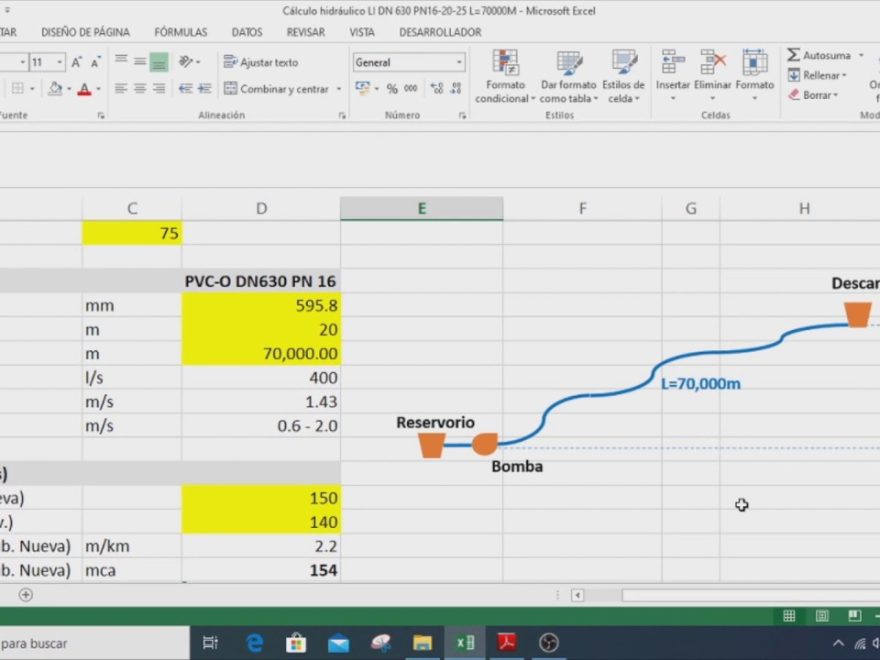Add a new sheet with the plus icon
Screen dimensions: 880x660
(26, 594)
